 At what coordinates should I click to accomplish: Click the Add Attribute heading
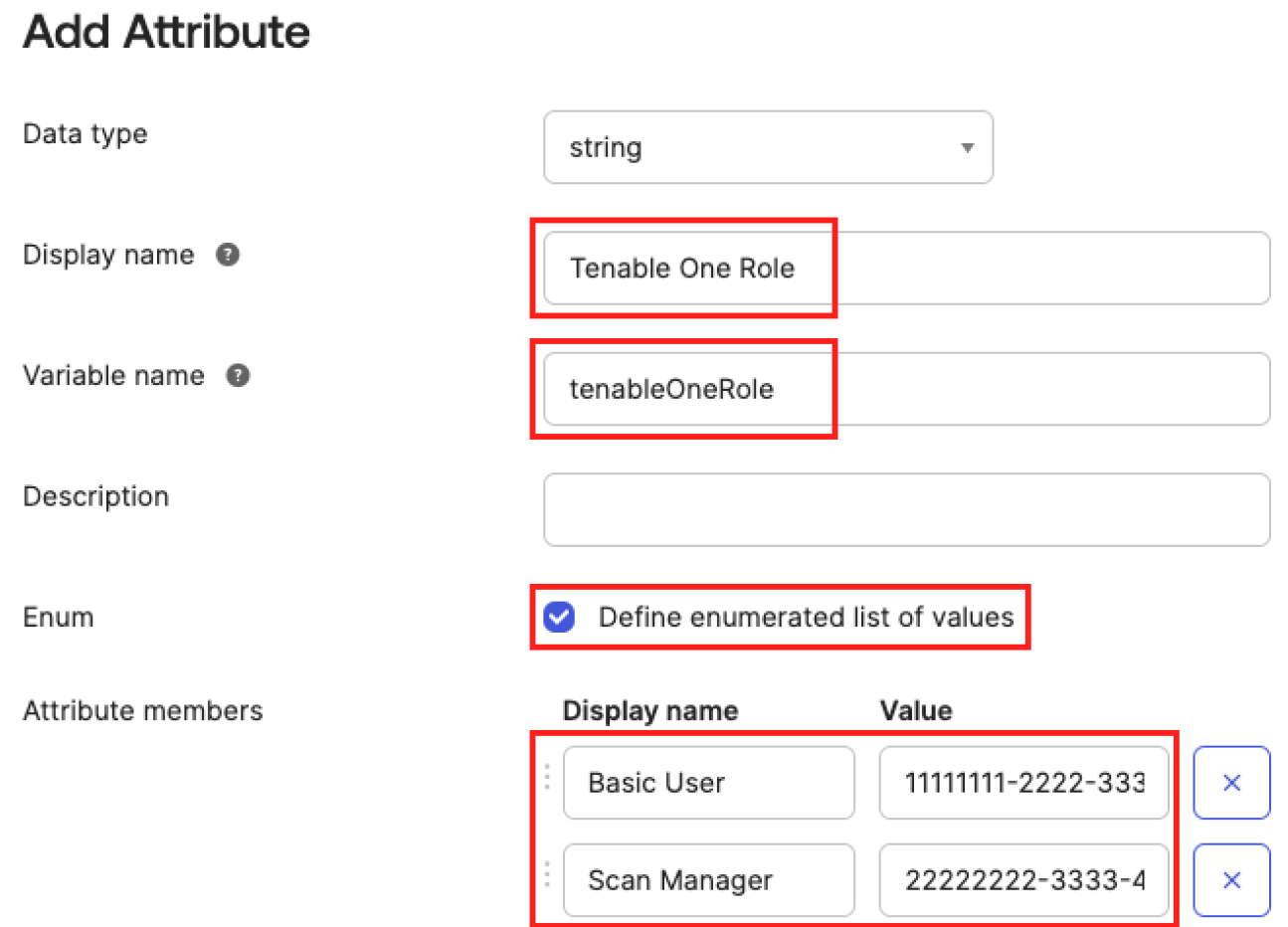tap(166, 32)
